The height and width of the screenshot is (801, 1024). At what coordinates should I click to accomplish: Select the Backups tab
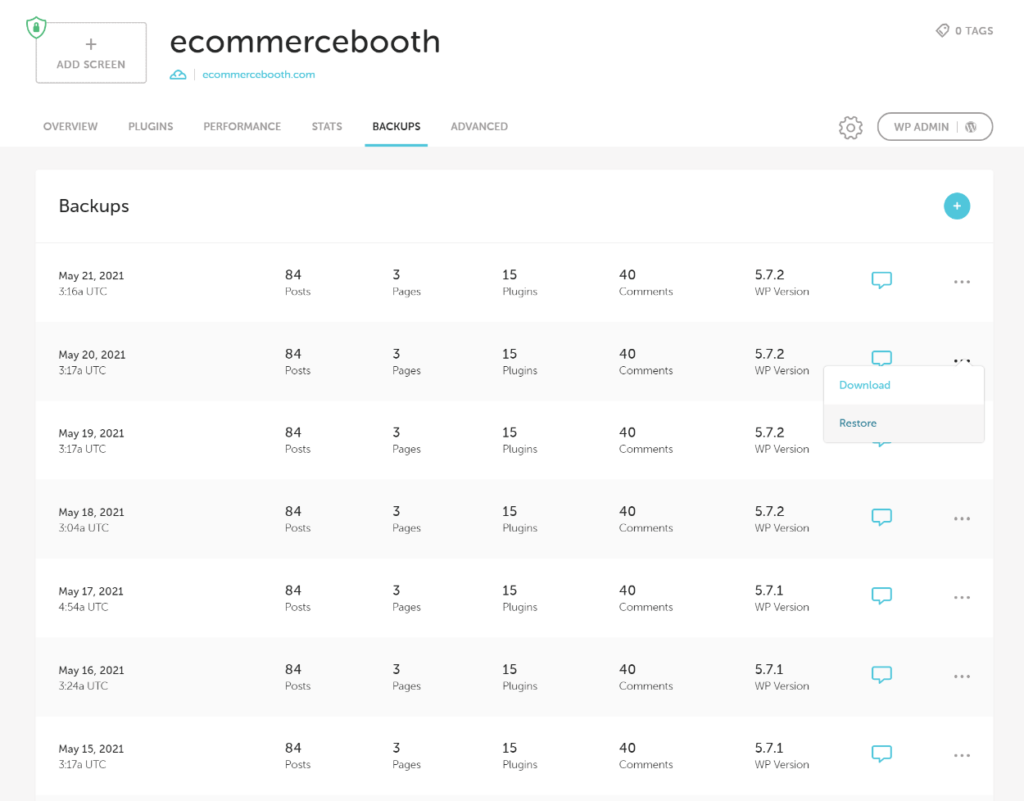pyautogui.click(x=396, y=127)
